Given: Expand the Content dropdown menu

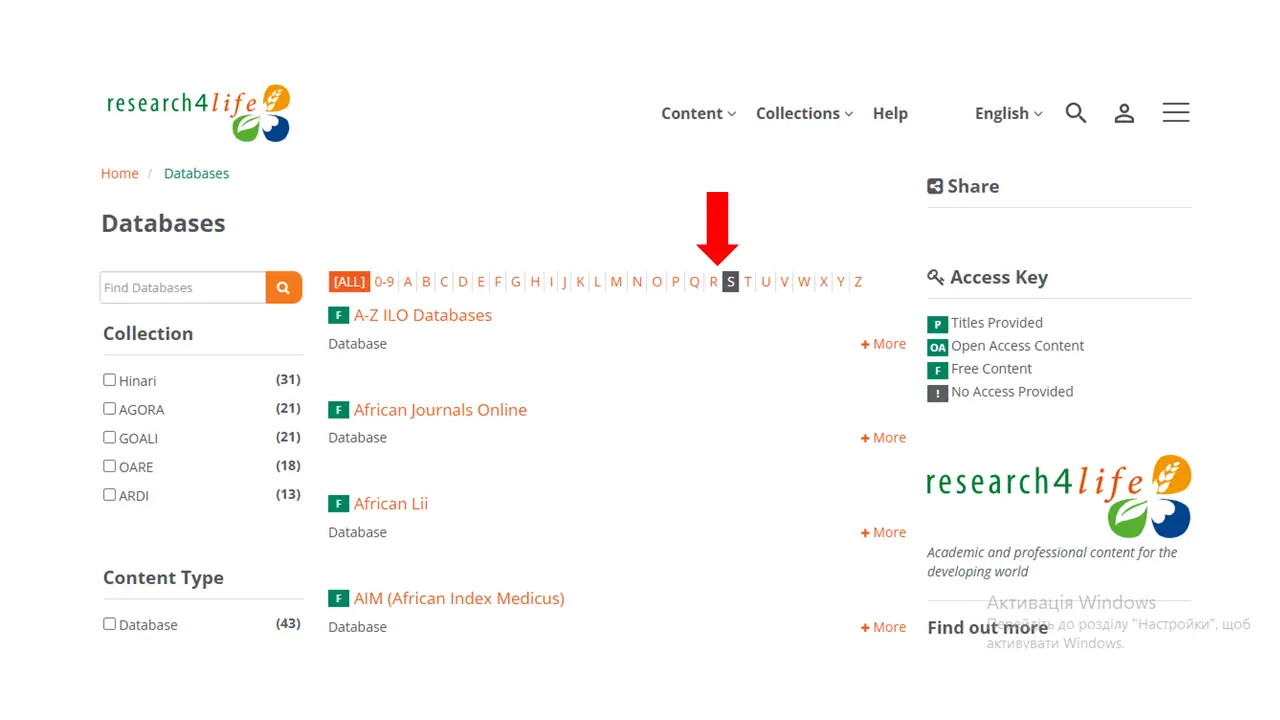Looking at the screenshot, I should (698, 113).
